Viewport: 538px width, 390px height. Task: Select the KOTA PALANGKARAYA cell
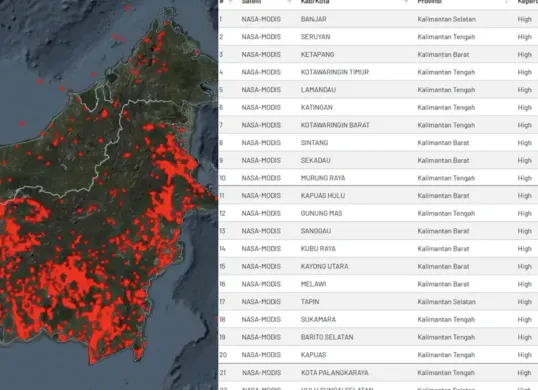(x=335, y=373)
